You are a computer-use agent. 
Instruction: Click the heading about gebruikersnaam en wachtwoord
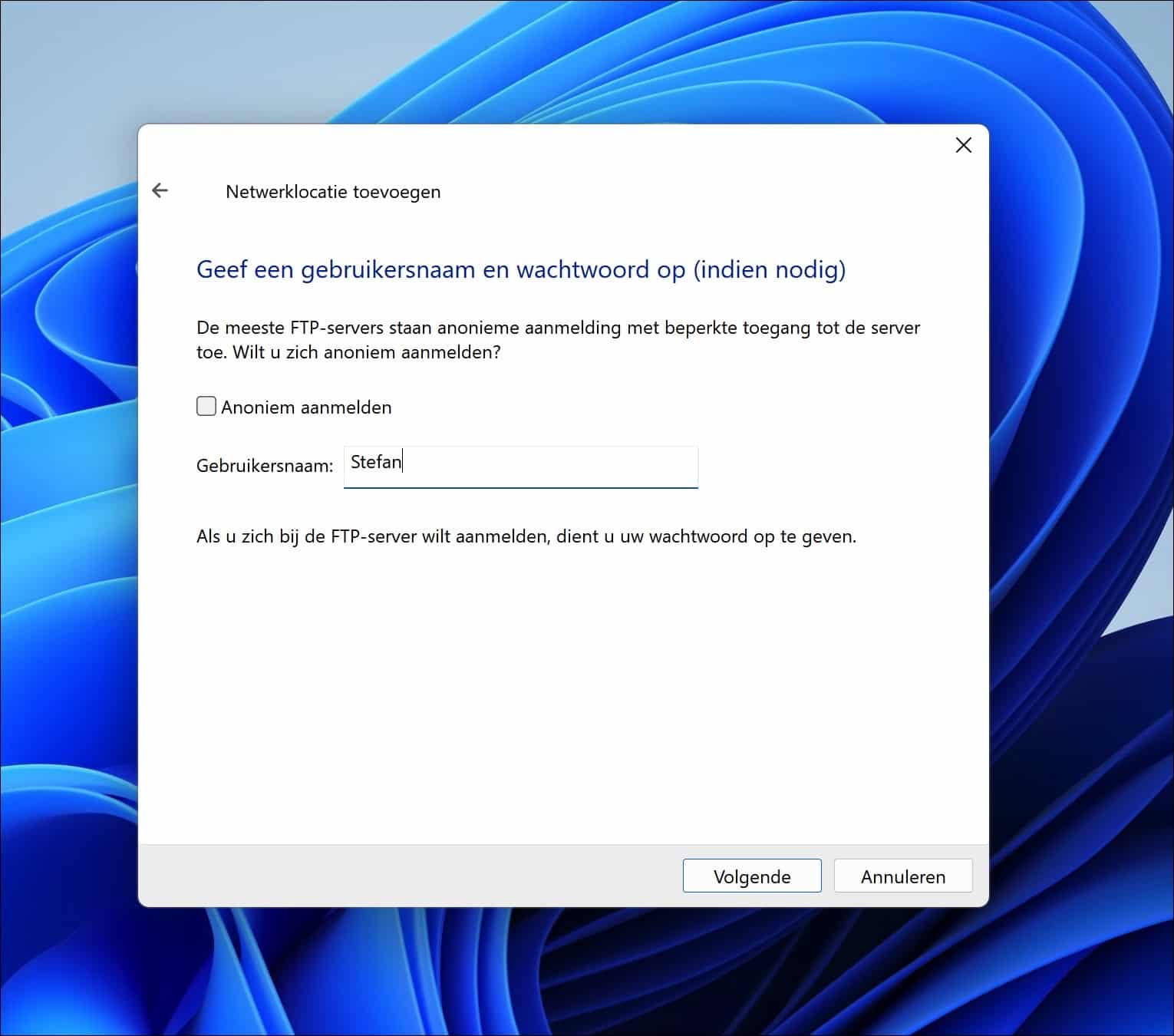[x=521, y=270]
